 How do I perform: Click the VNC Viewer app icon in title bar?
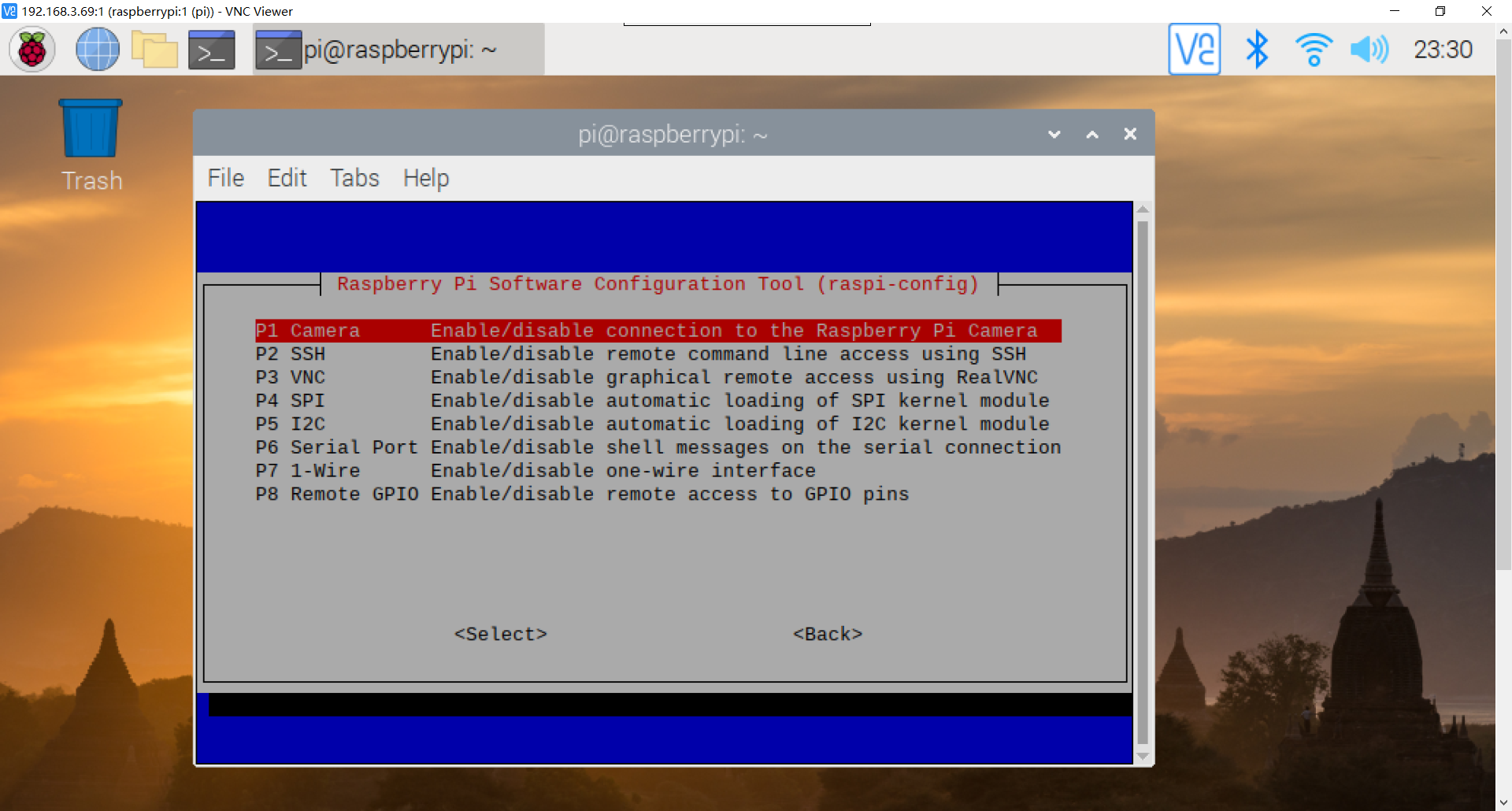(9, 11)
